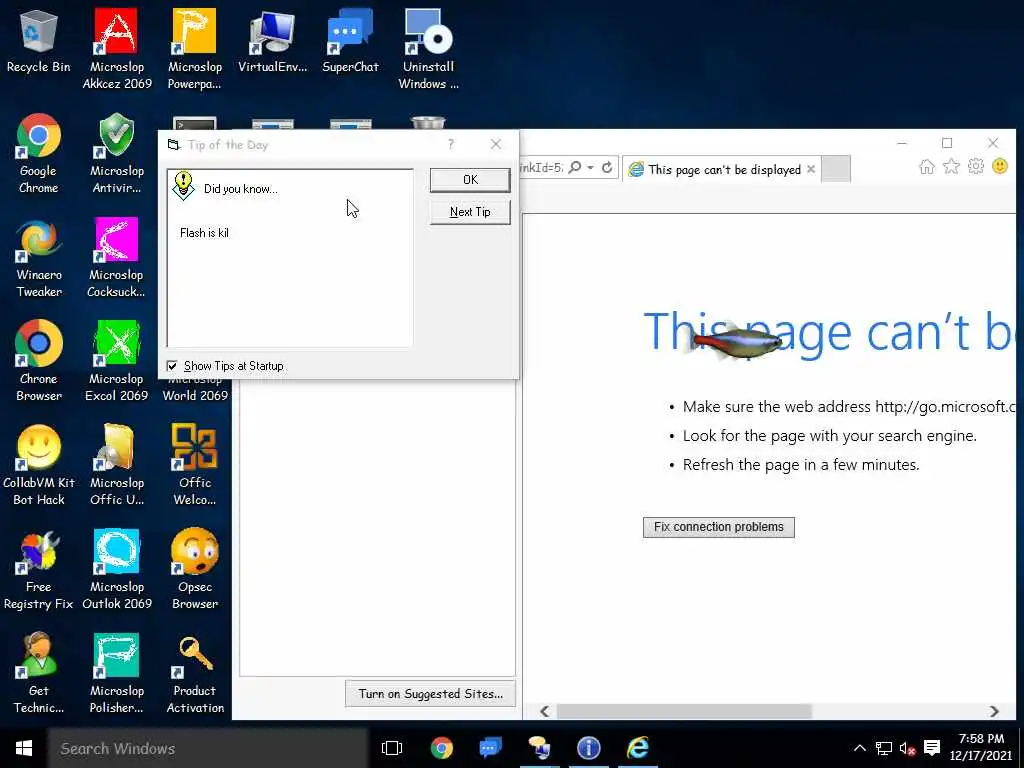This screenshot has width=1024, height=768.
Task: Open a new blank IE tab
Action: (835, 169)
